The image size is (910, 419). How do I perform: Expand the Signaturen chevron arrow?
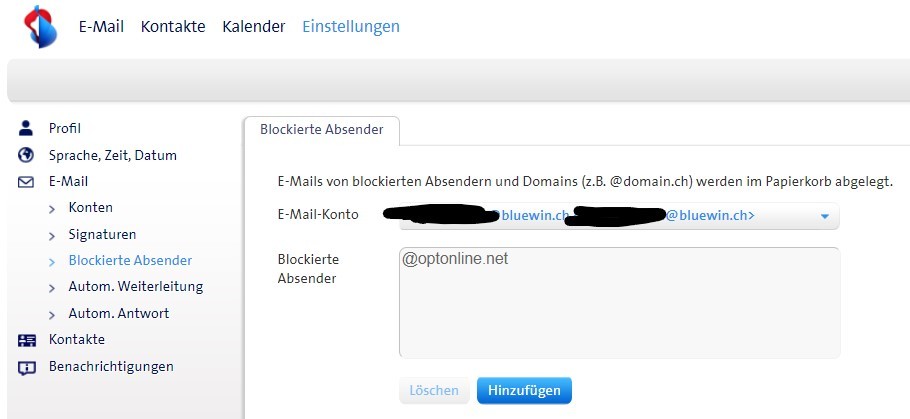pyautogui.click(x=52, y=235)
